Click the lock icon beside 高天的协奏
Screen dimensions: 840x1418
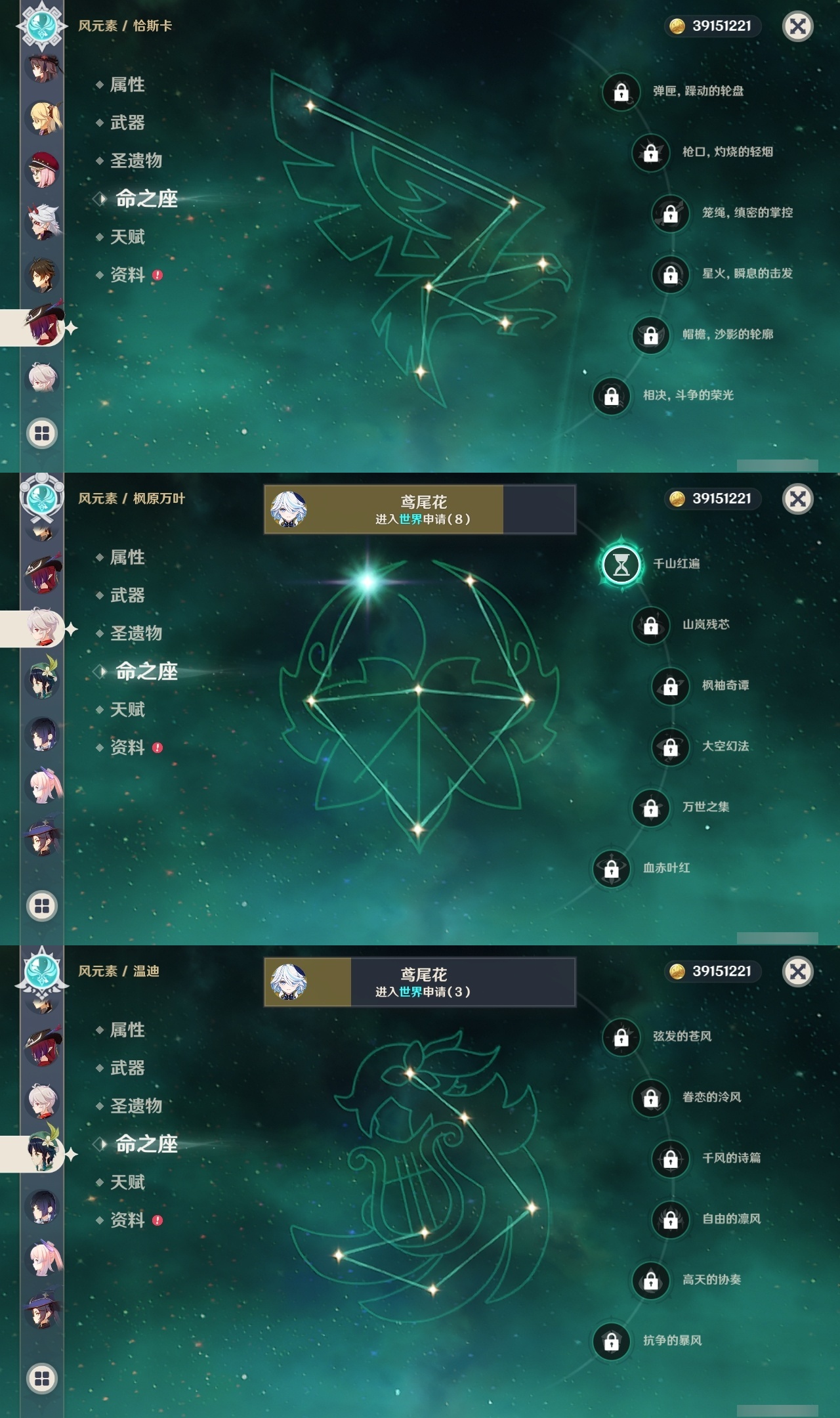651,1280
